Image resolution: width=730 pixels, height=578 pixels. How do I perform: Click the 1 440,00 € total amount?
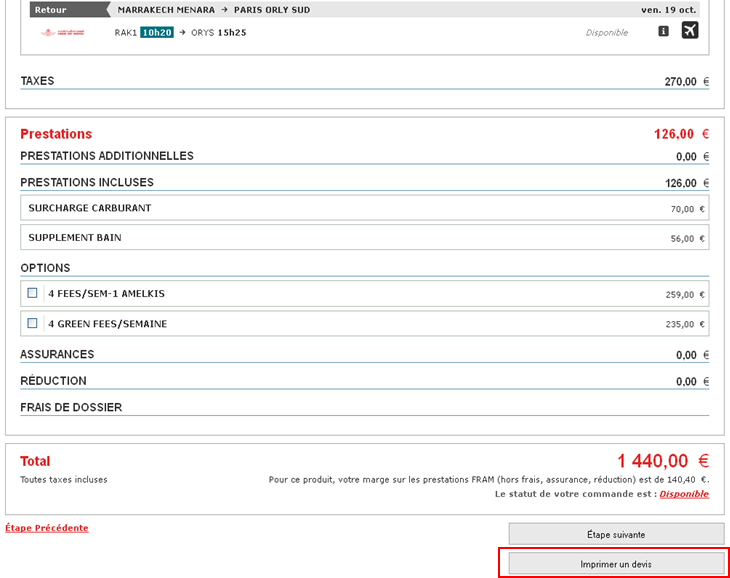[x=662, y=461]
